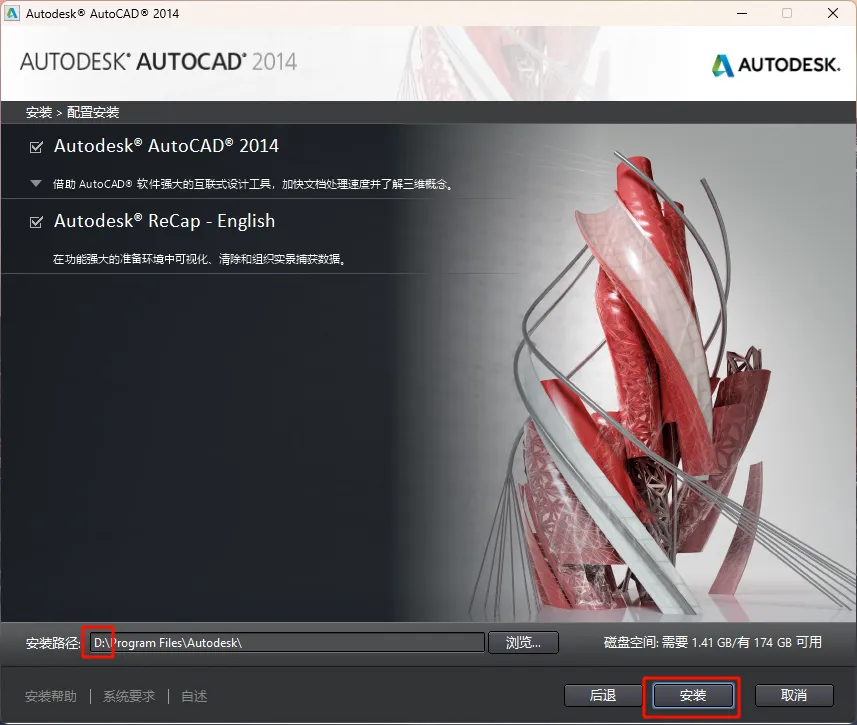
Task: Click the Autodesk ReCap - English product title
Action: (x=165, y=221)
